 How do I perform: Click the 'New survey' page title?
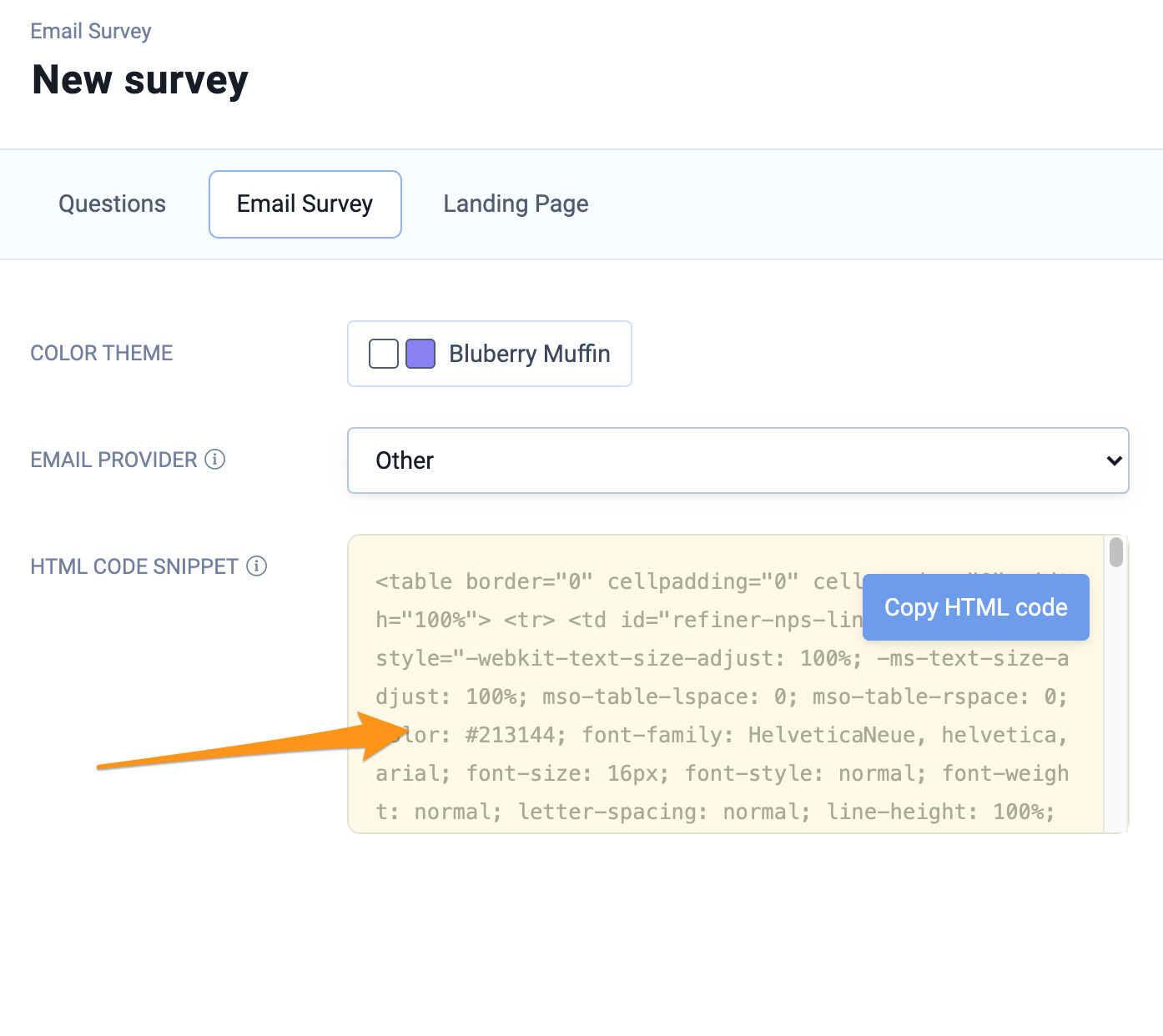click(x=140, y=81)
